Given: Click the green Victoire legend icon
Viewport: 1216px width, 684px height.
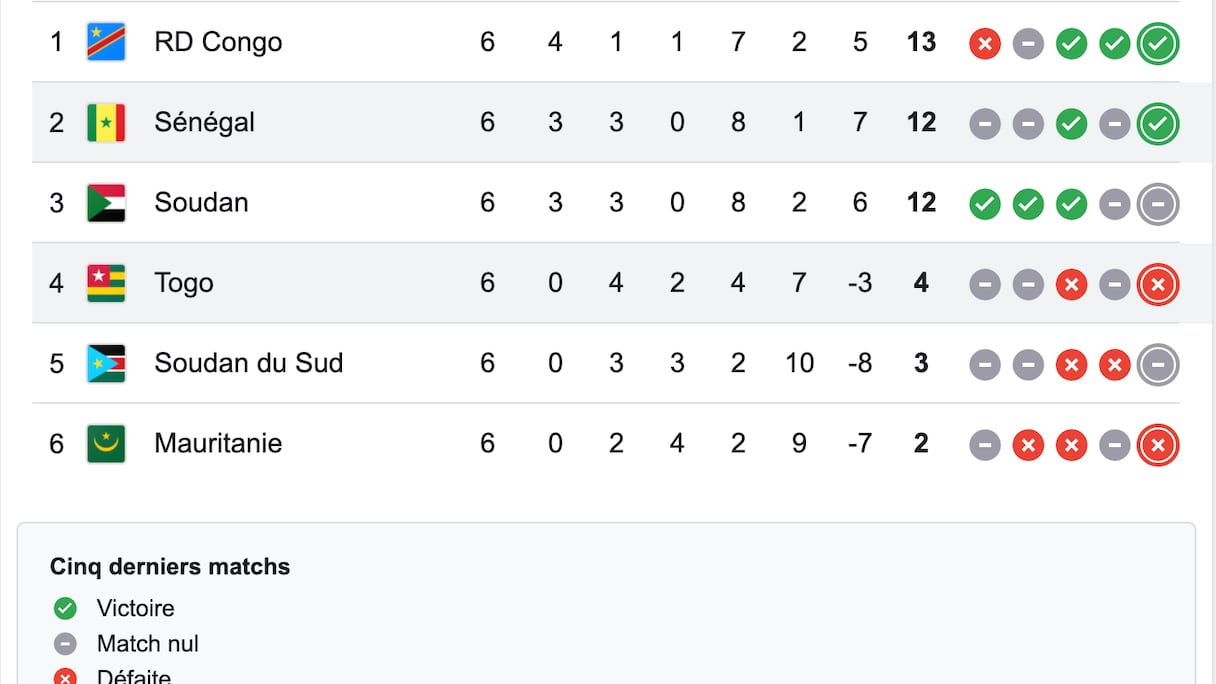Looking at the screenshot, I should coord(65,608).
